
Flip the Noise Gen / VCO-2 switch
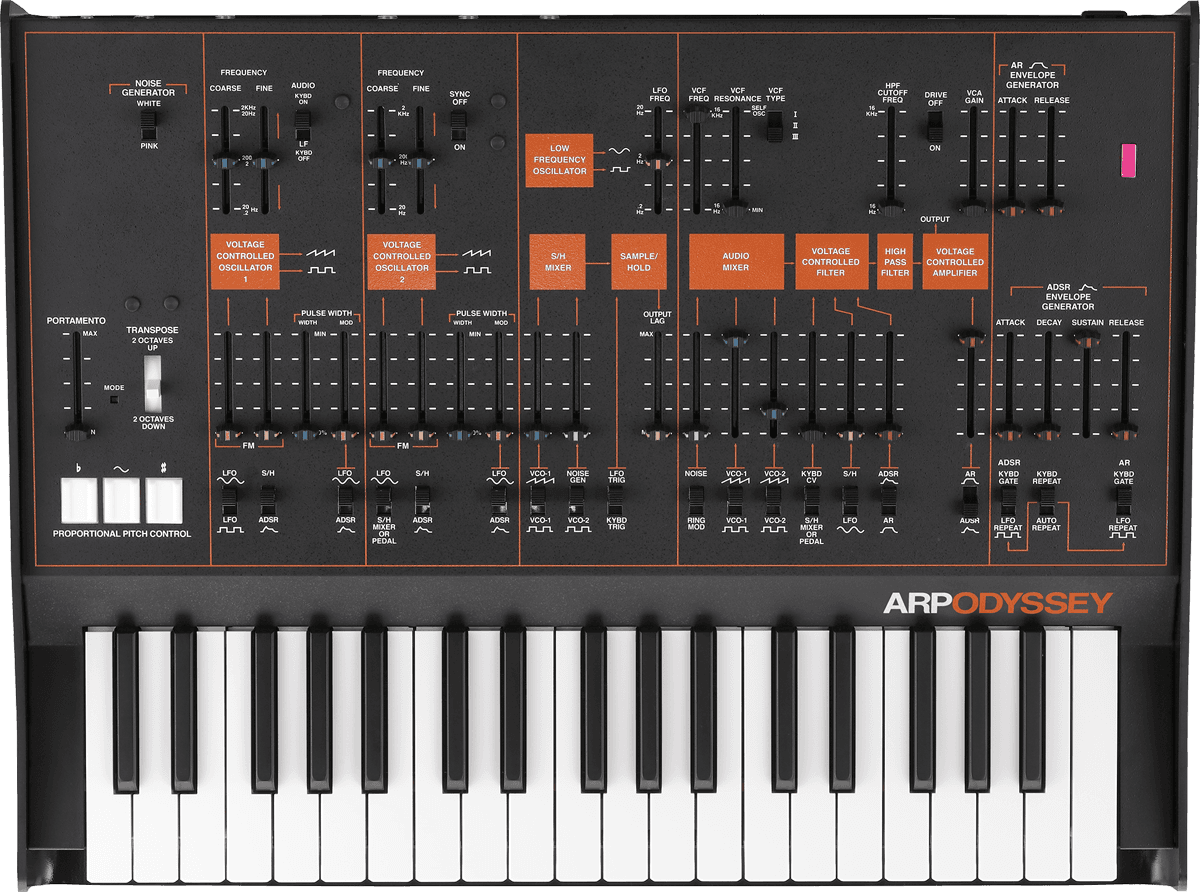576,498
